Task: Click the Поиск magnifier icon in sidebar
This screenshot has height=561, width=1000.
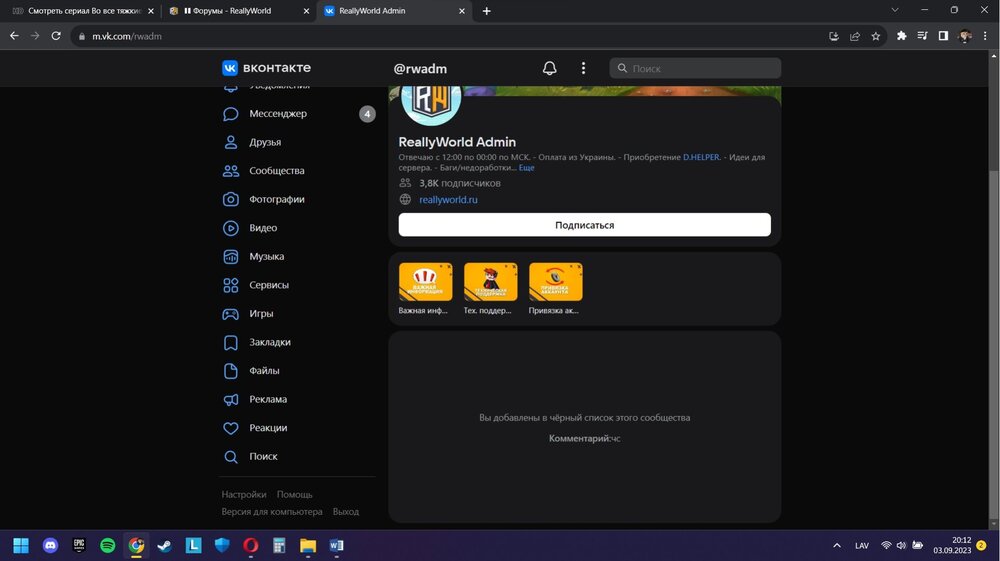Action: (231, 456)
